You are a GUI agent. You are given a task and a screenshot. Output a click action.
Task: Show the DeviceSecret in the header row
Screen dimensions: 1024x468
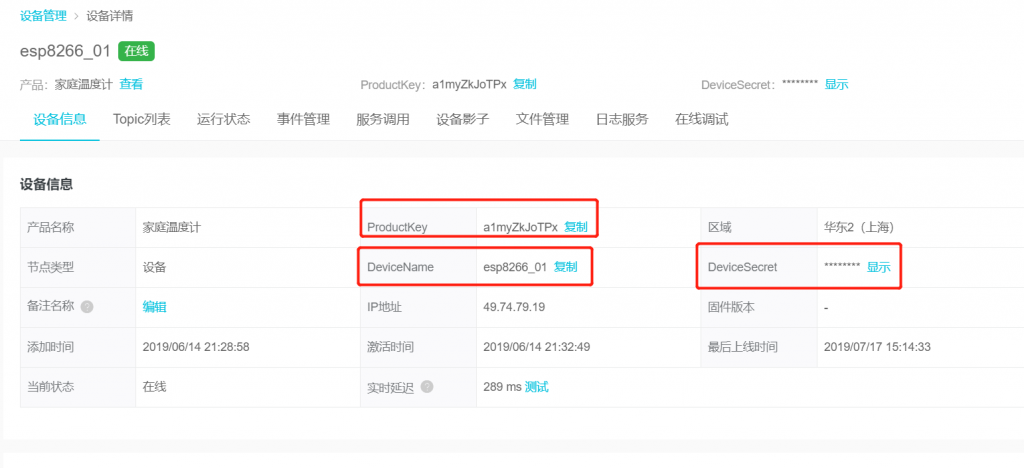837,84
